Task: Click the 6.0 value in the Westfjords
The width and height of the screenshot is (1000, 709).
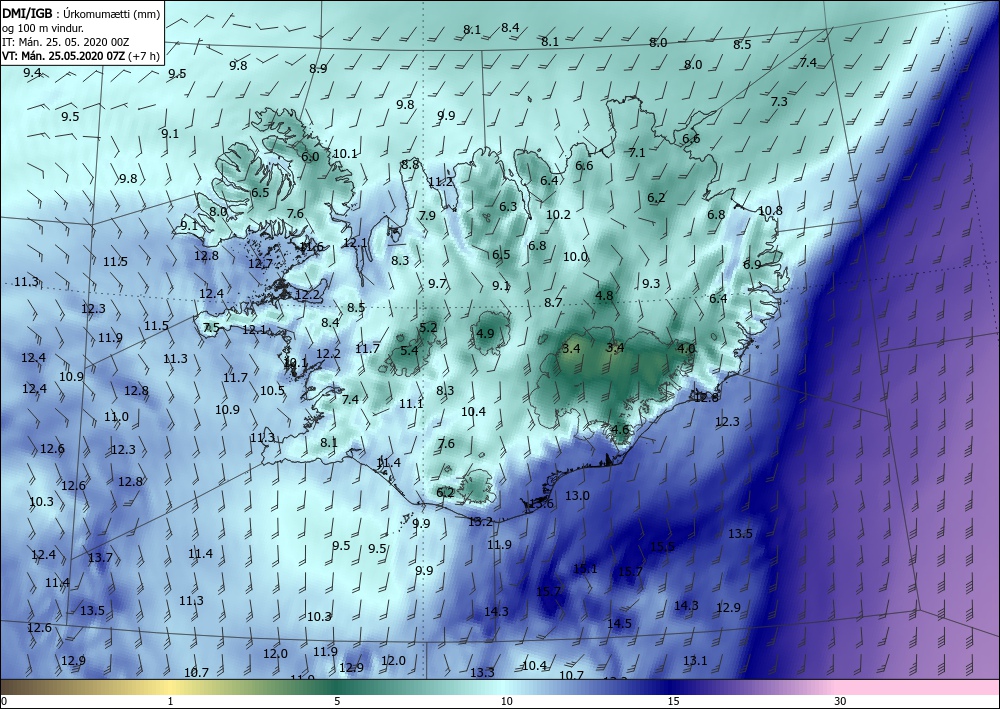Action: coord(310,157)
